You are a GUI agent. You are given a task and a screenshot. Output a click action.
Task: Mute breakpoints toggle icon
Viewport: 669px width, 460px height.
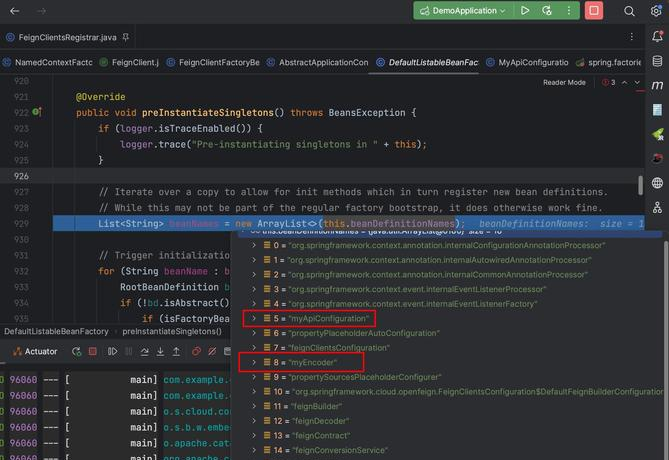[212, 352]
